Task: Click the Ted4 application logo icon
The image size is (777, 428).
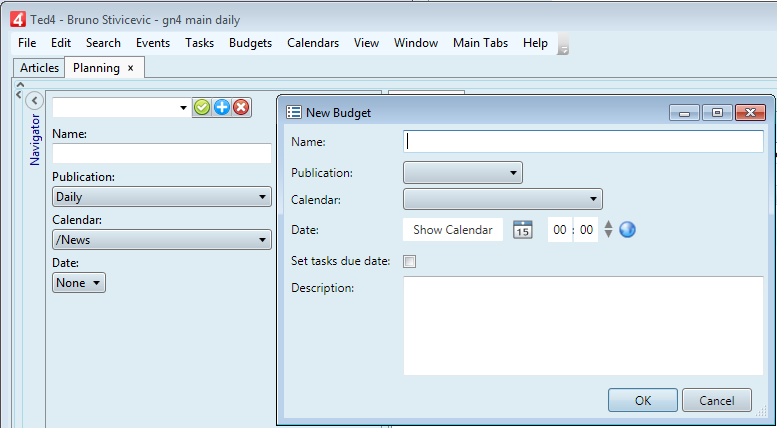Action: [x=18, y=20]
